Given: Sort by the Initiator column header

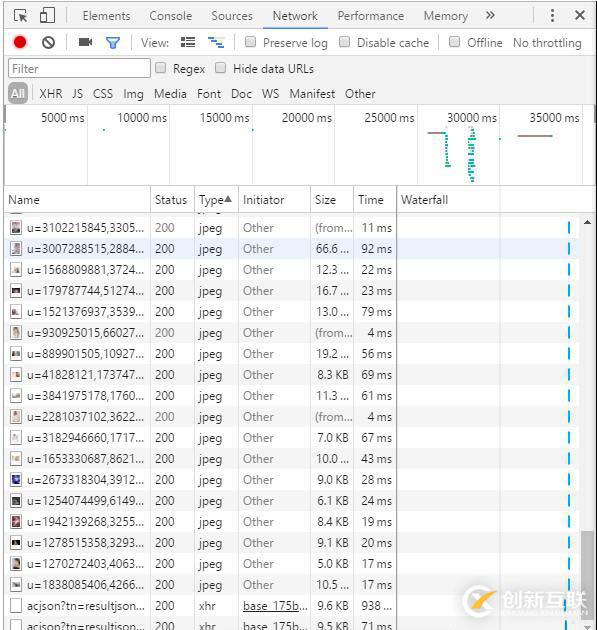Looking at the screenshot, I should [274, 200].
